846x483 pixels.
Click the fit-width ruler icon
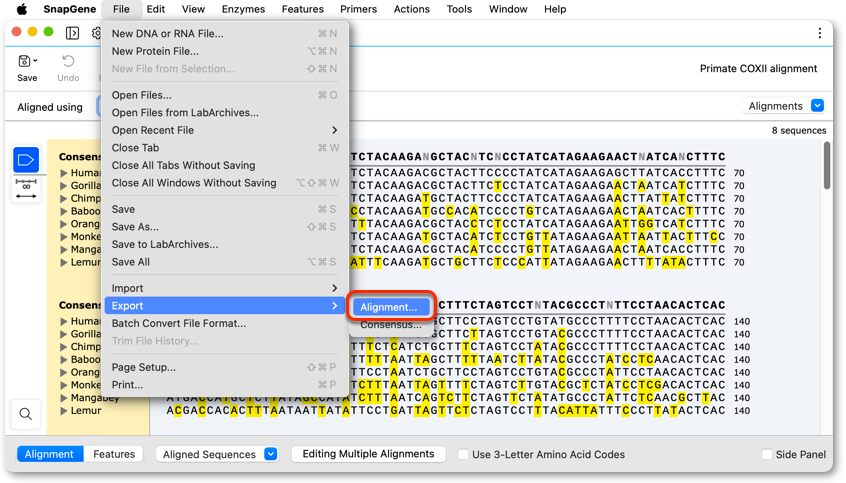[x=26, y=188]
